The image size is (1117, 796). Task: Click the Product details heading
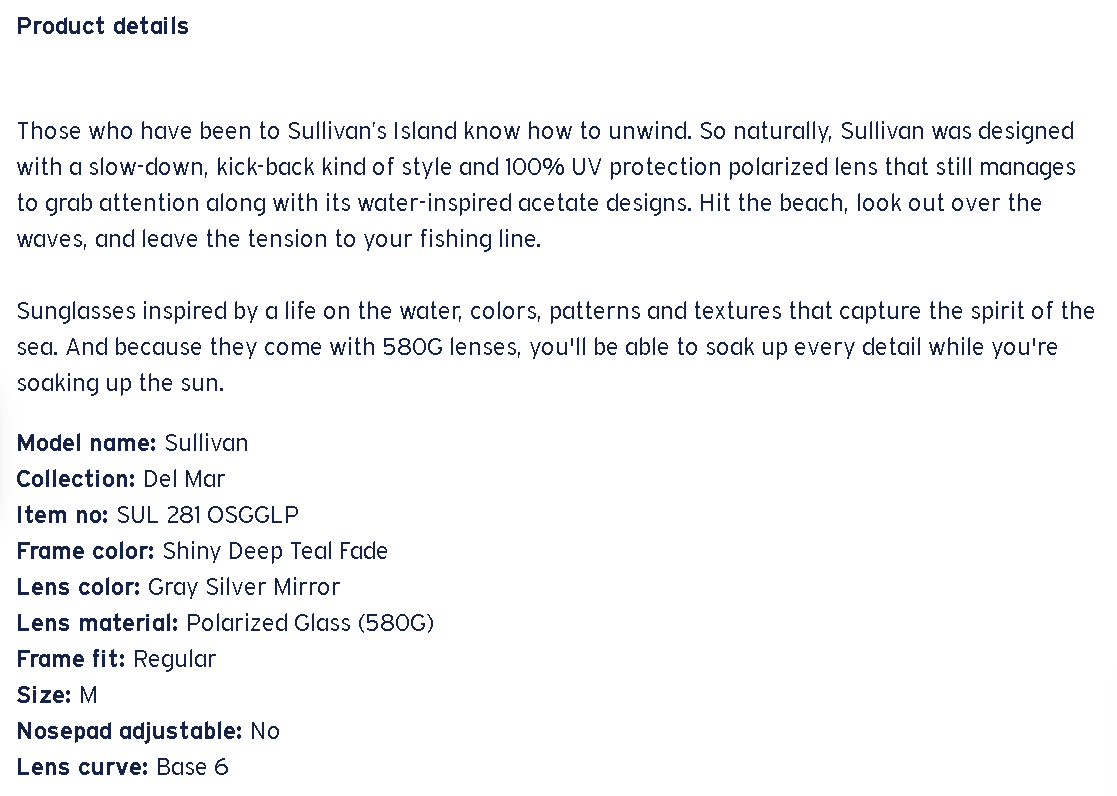[x=103, y=26]
